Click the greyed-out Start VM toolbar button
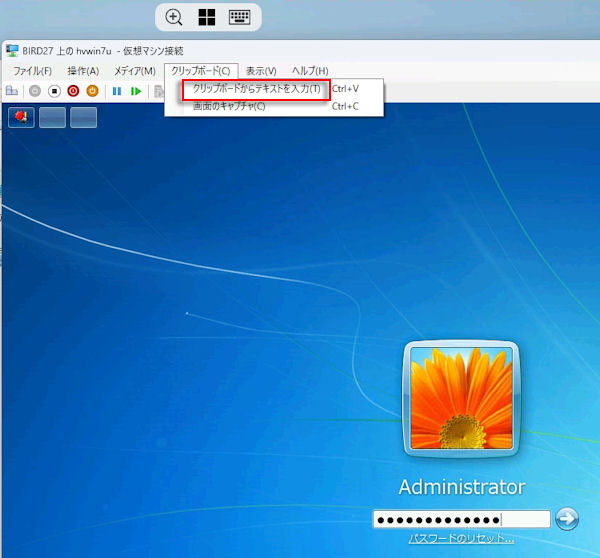600x558 pixels. click(35, 91)
